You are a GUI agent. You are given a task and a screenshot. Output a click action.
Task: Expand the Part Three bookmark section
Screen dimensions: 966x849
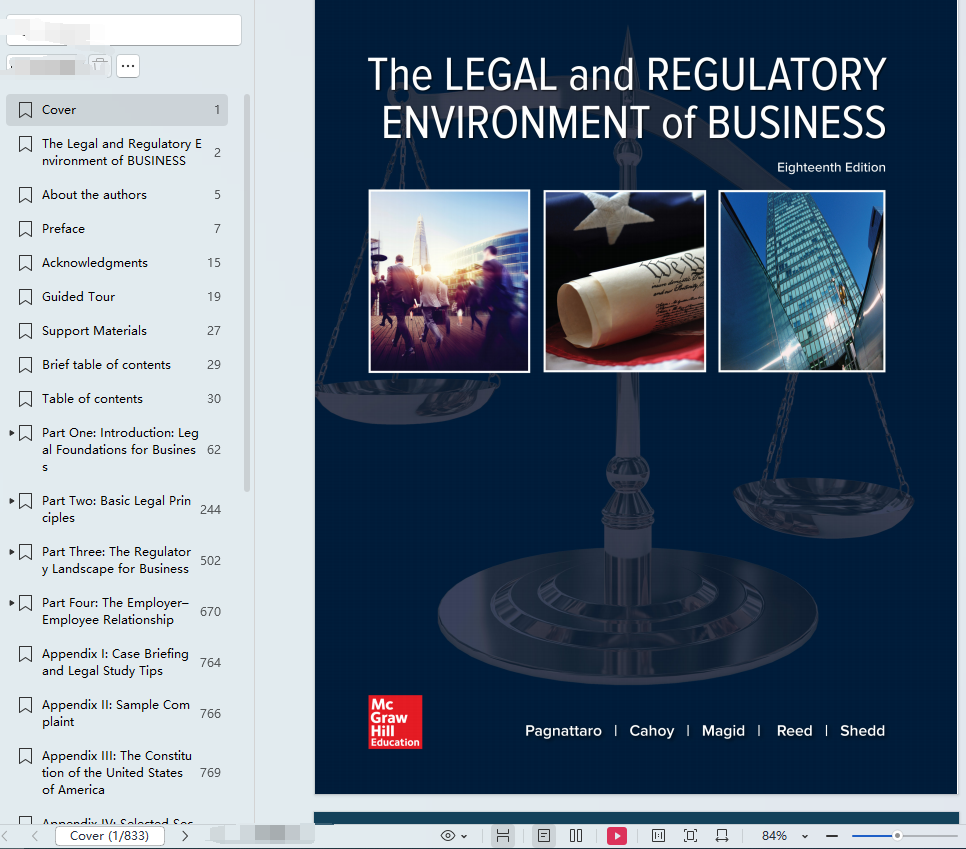point(12,552)
